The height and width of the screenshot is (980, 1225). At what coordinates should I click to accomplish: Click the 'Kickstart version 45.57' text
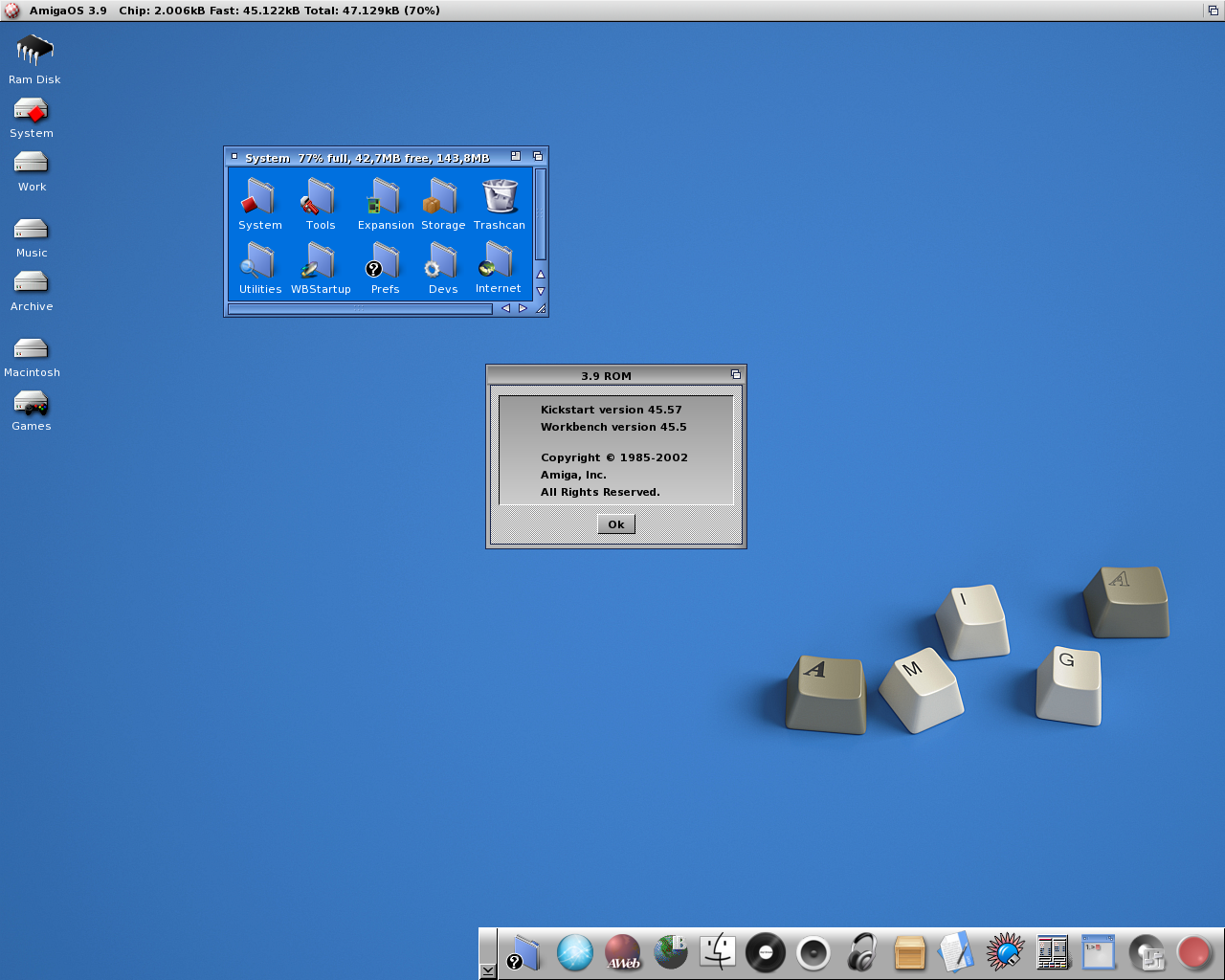pyautogui.click(x=611, y=410)
